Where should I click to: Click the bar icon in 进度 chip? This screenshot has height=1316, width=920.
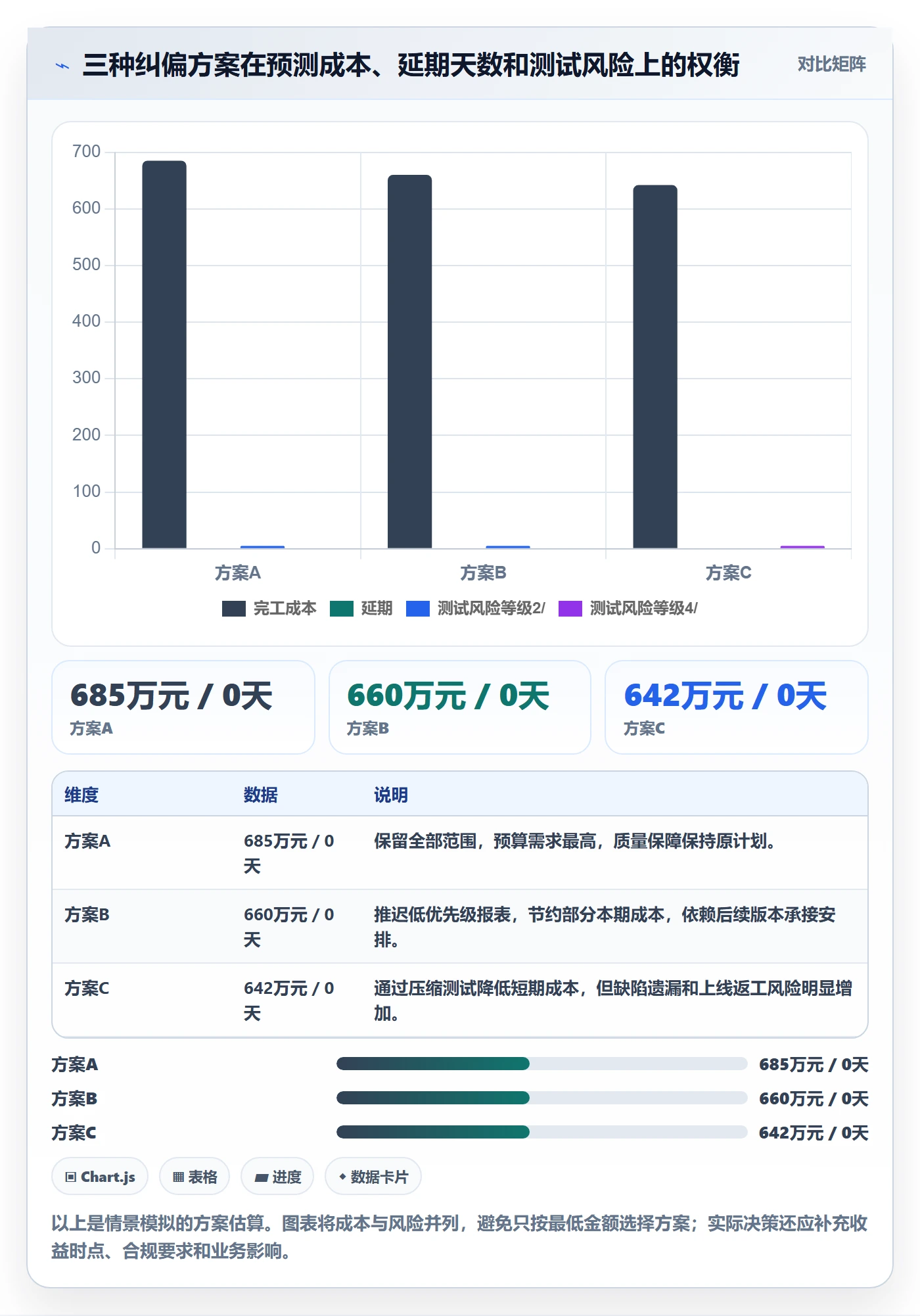[261, 1178]
